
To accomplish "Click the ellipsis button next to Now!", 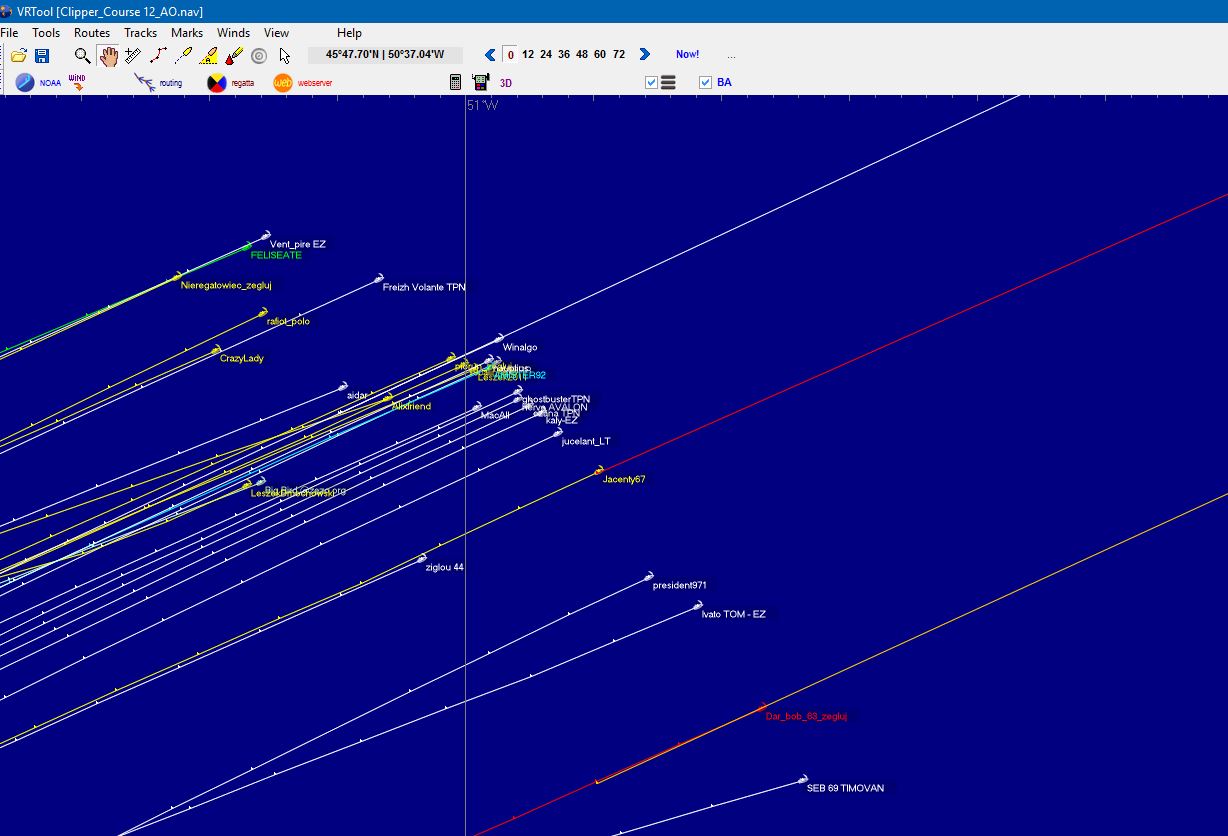I will [731, 56].
